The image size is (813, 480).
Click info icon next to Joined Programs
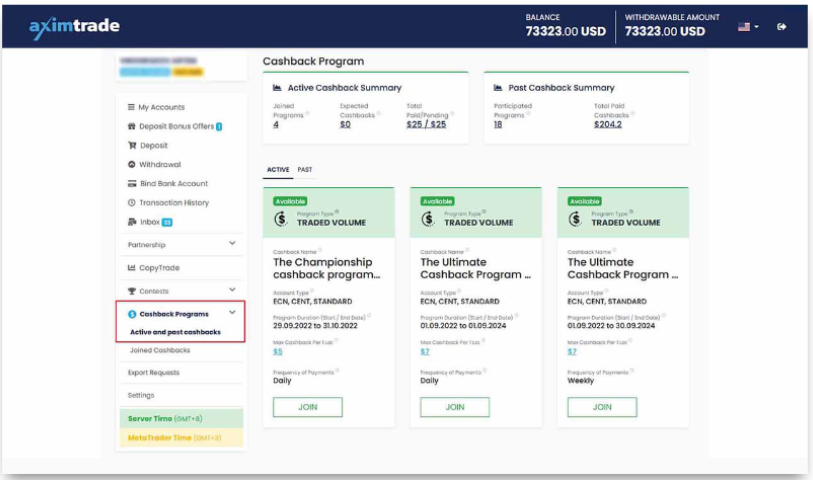coord(307,114)
